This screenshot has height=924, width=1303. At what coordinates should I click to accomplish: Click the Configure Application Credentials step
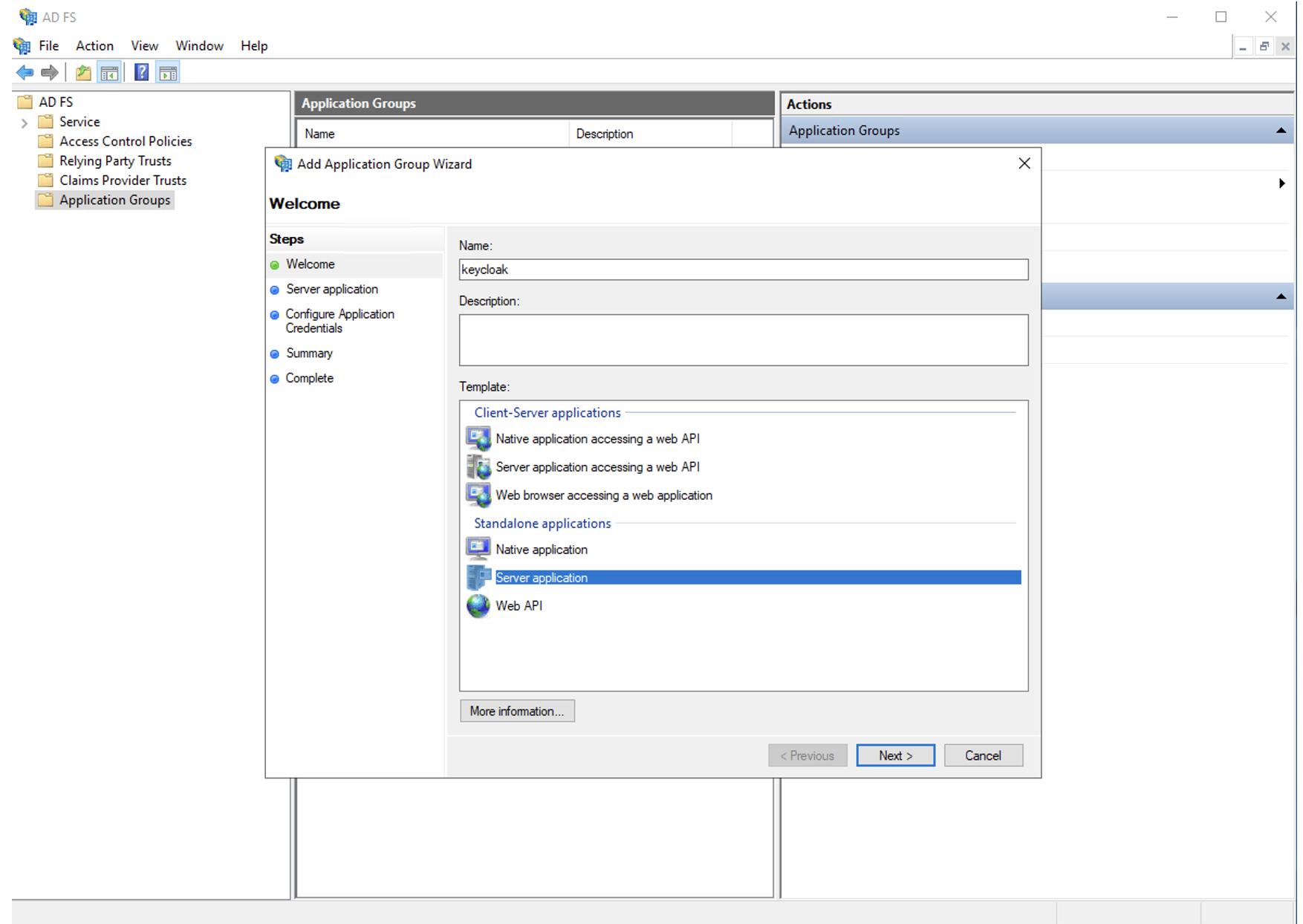340,321
